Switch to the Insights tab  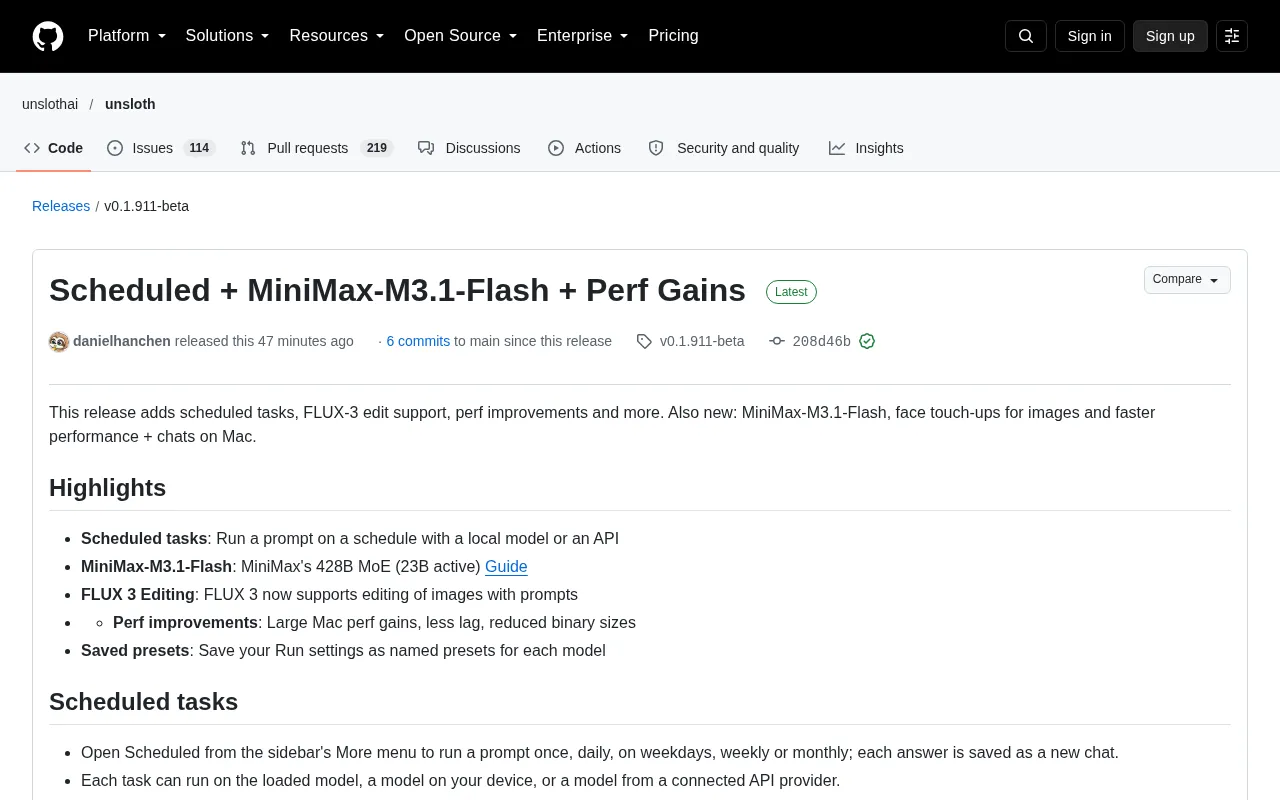866,148
